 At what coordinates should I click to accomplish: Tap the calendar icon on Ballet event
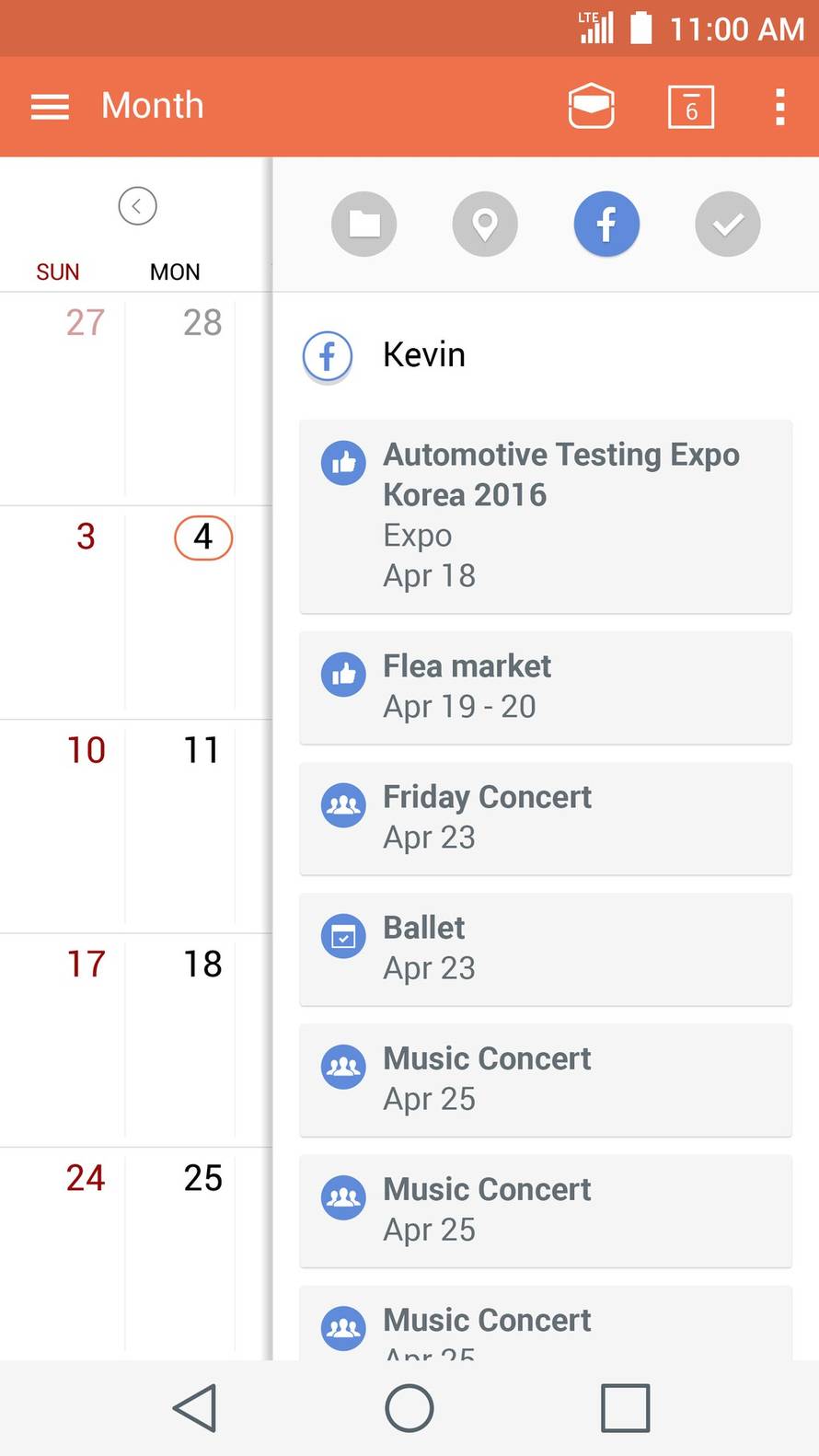343,937
